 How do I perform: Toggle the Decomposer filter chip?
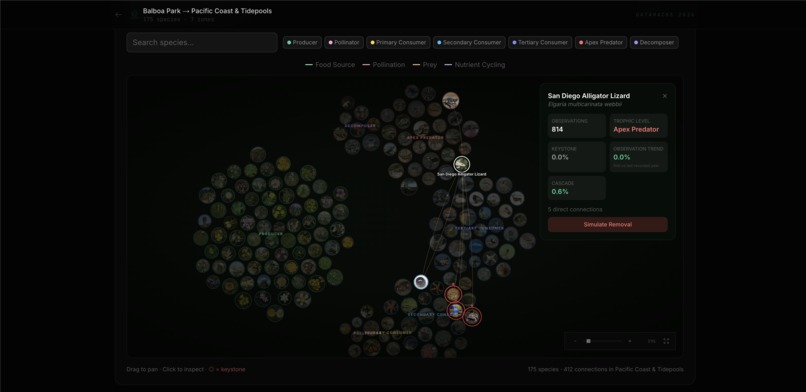coord(654,43)
